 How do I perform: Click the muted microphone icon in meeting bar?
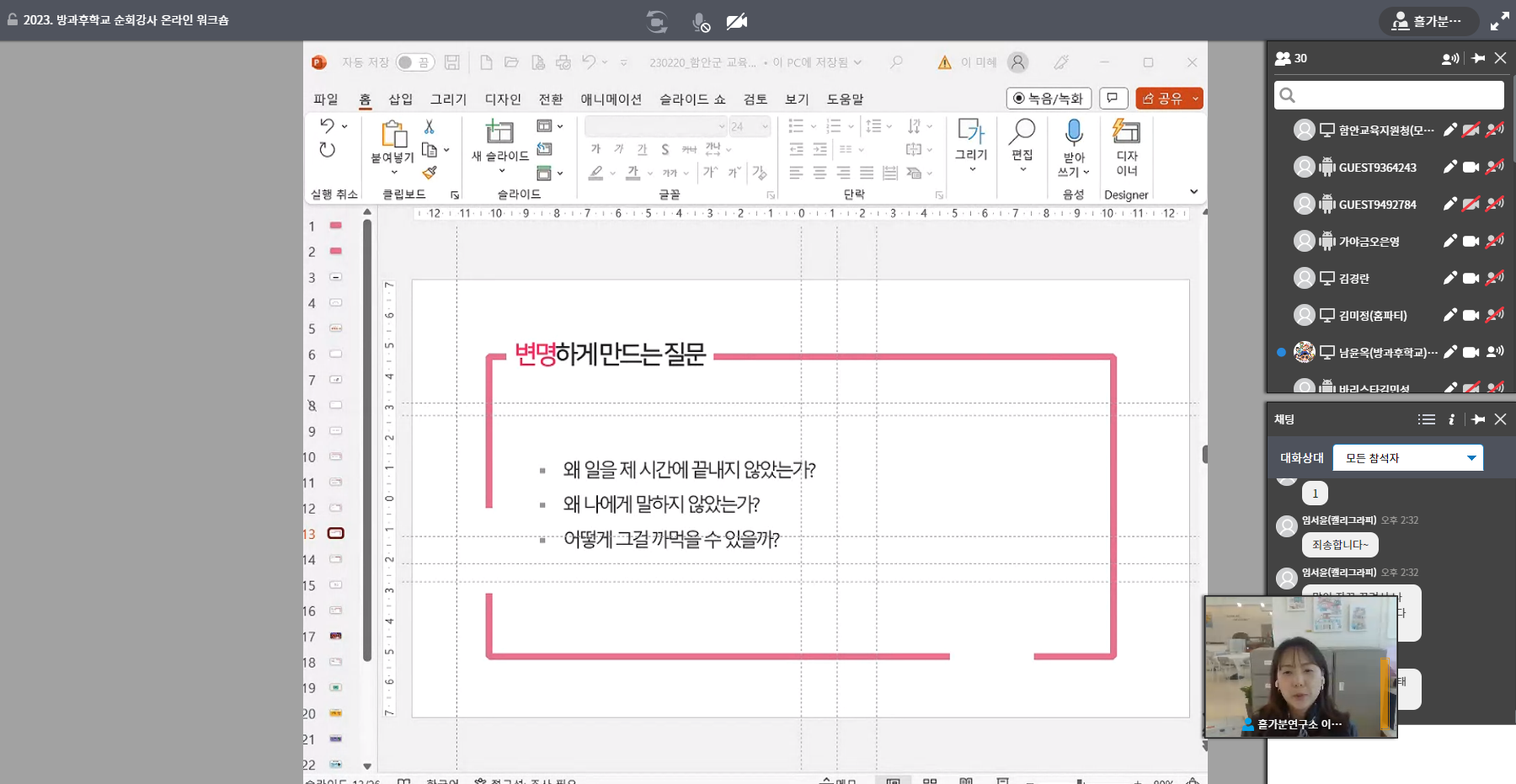pyautogui.click(x=700, y=22)
